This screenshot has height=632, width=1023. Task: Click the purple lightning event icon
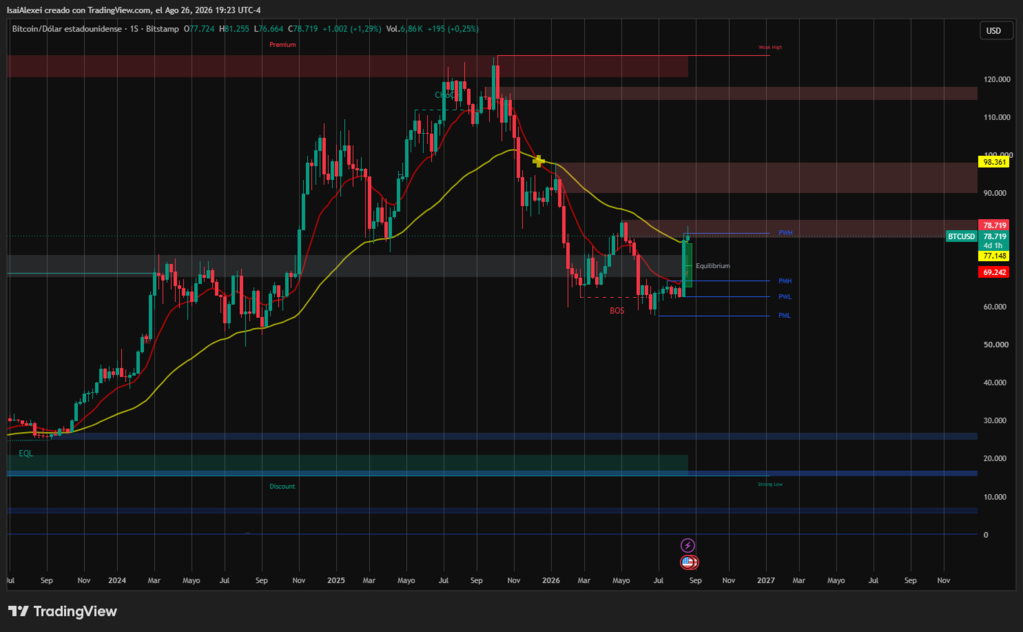(x=688, y=545)
